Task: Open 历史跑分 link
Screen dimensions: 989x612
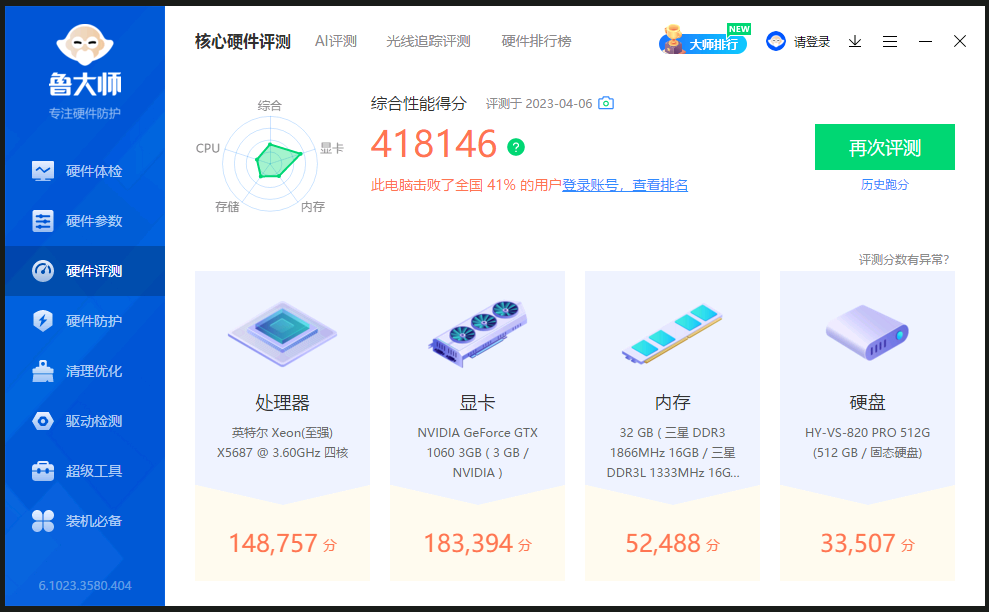Action: 884,184
